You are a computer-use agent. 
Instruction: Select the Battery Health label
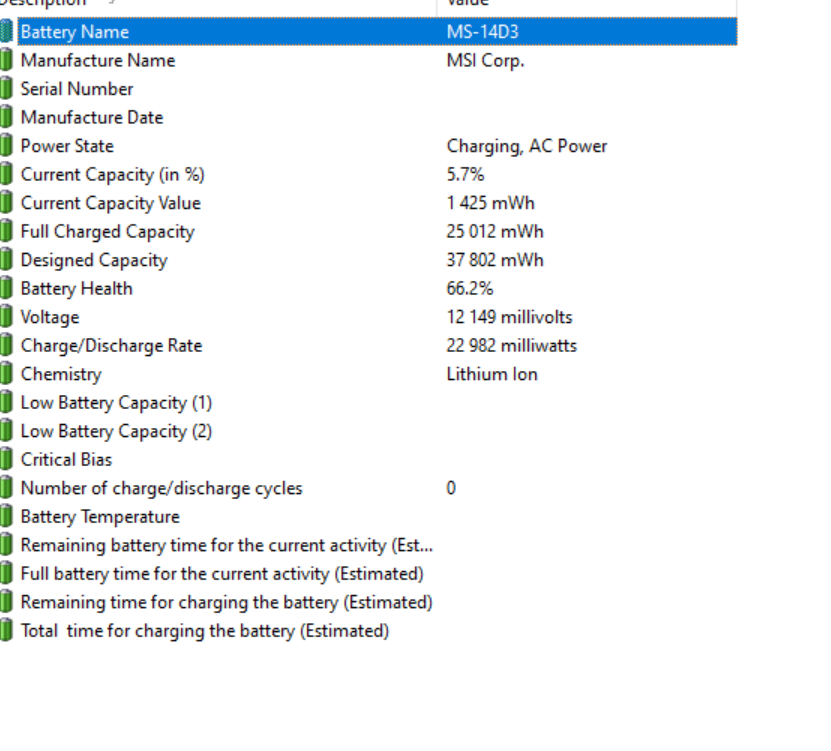[77, 289]
